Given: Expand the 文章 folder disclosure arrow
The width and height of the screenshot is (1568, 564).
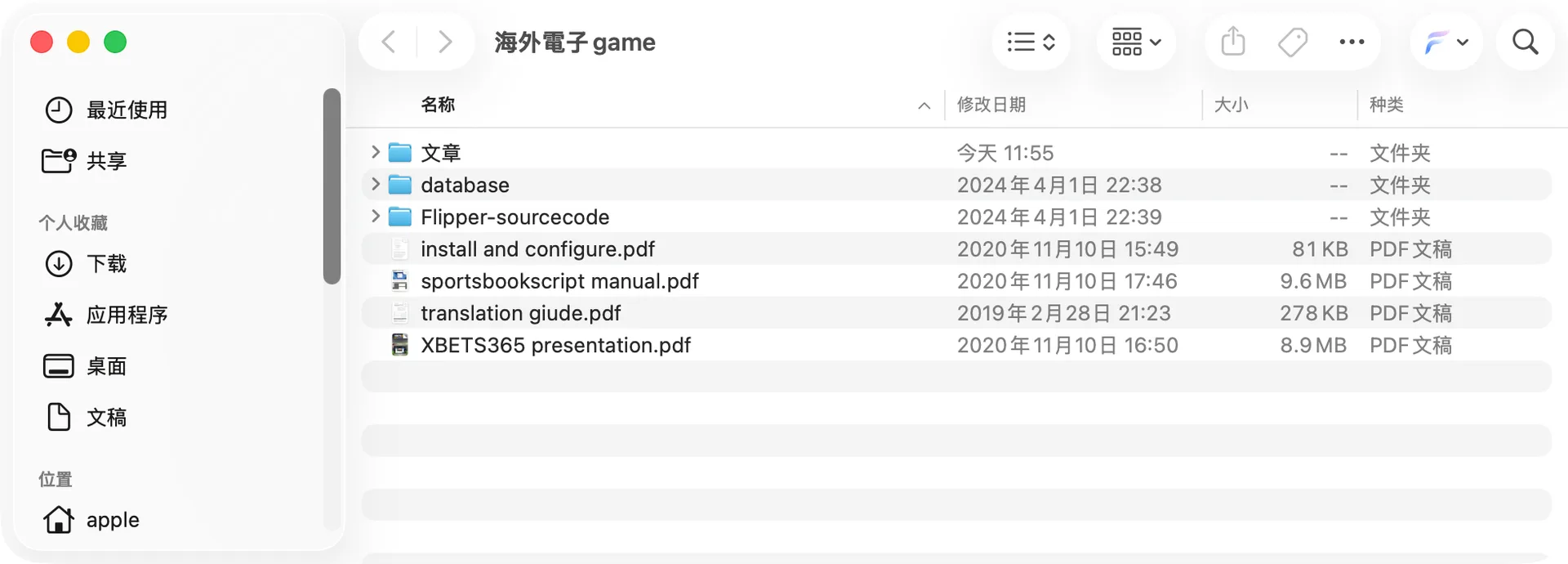Looking at the screenshot, I should 375,152.
